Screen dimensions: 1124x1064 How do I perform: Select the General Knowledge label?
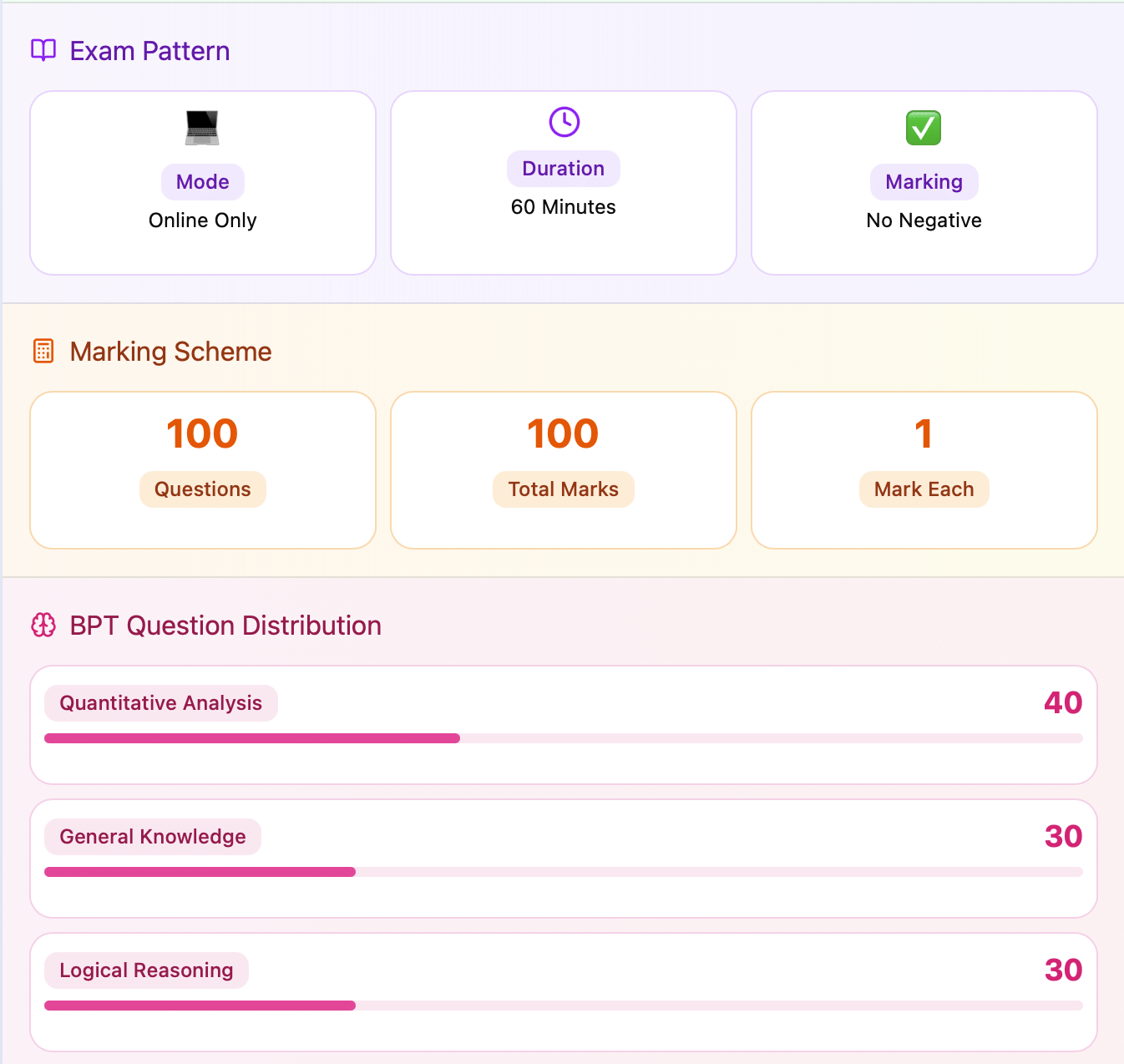pyautogui.click(x=153, y=837)
